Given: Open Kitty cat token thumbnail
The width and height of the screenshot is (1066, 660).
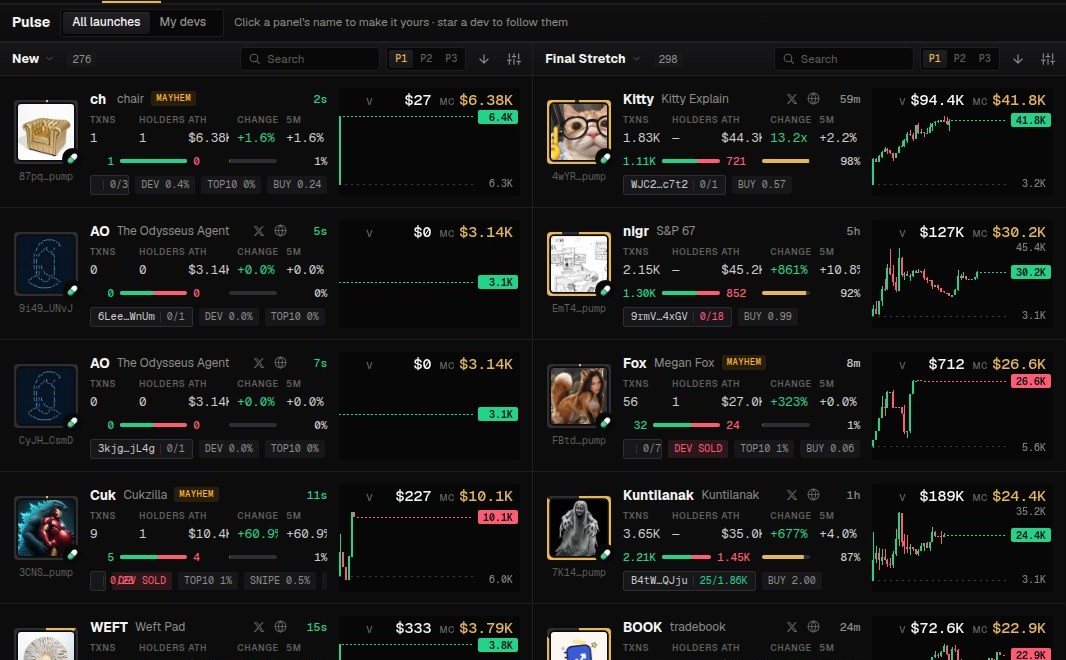Looking at the screenshot, I should pyautogui.click(x=579, y=132).
